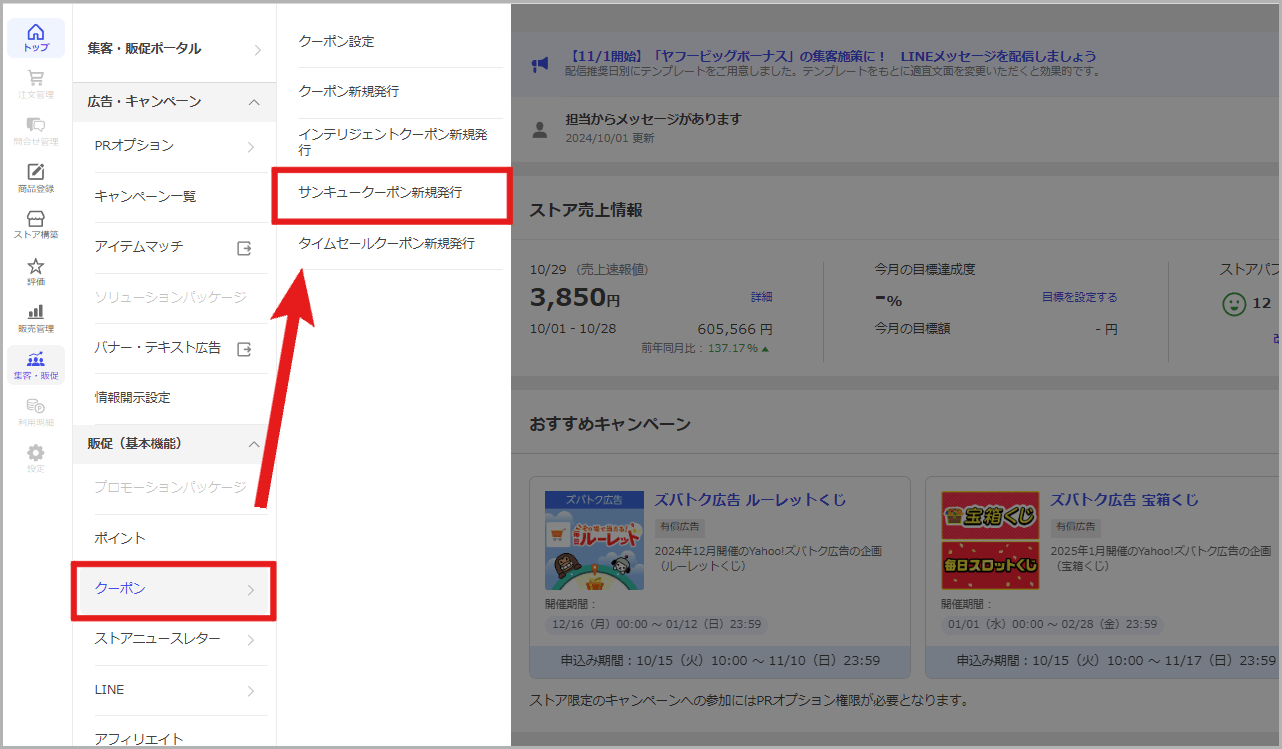The image size is (1282, 749).
Task: Open 問合せ管理 chat icon
Action: [36, 131]
